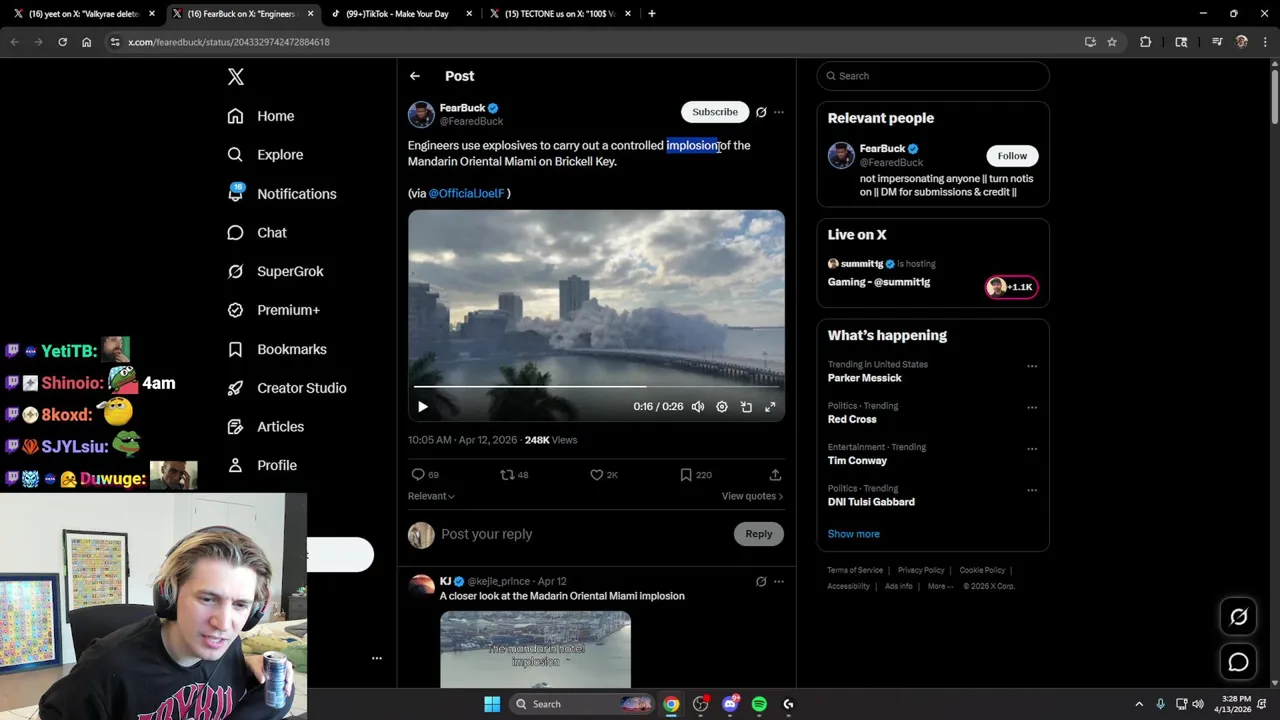Expand the More footer menu
This screenshot has width=1280, height=720.
click(940, 586)
